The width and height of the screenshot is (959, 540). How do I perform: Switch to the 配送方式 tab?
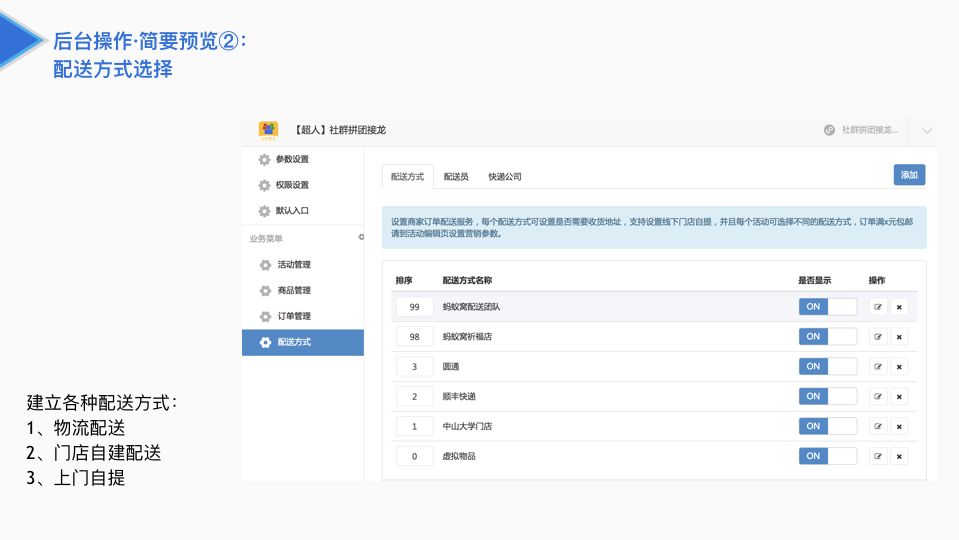pyautogui.click(x=407, y=177)
